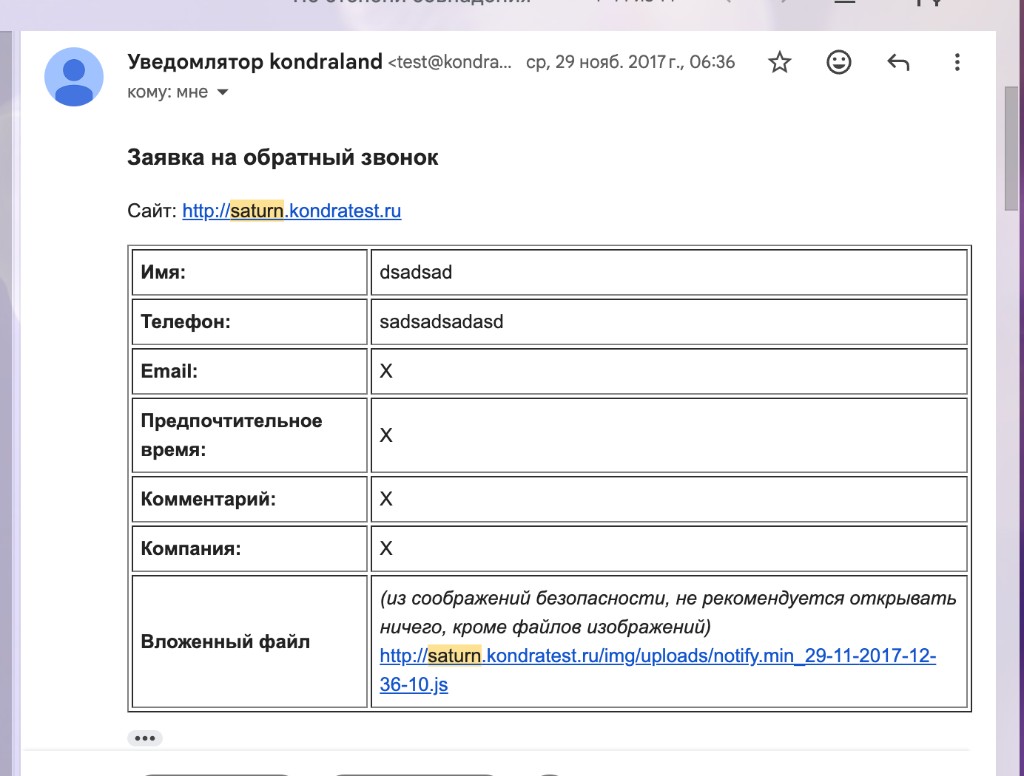
Task: Reply using the curved arrow icon
Action: pos(898,61)
